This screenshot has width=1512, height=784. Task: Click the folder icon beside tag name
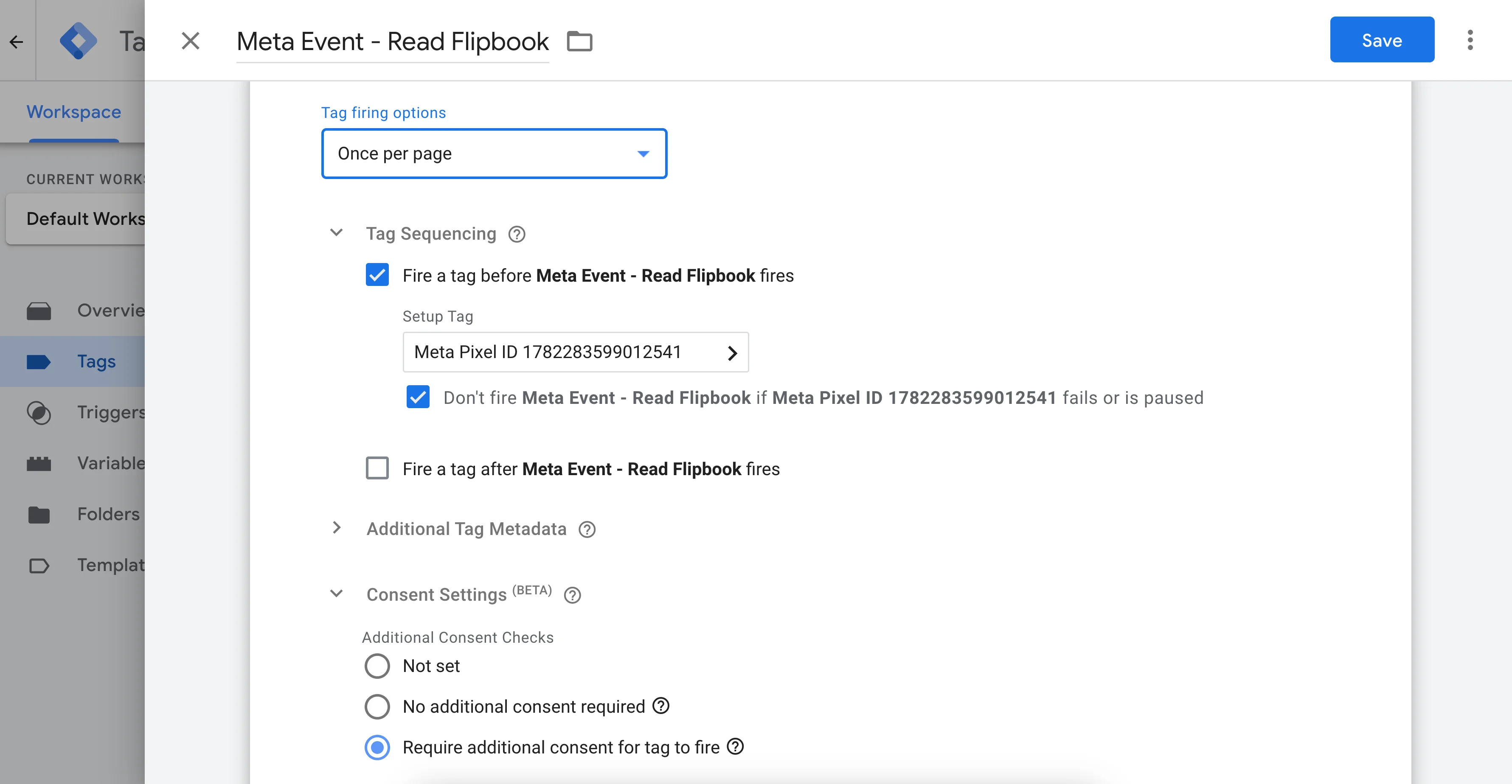(x=579, y=42)
